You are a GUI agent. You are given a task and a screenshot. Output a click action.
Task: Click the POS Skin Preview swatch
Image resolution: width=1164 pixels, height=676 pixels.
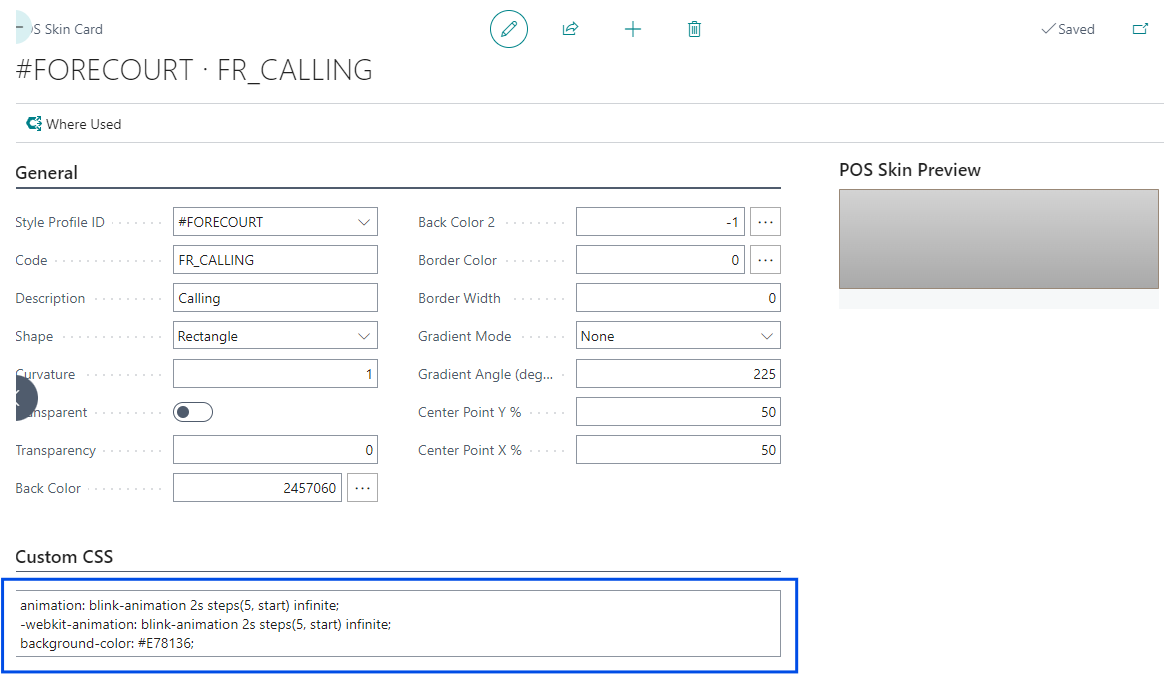pos(998,239)
